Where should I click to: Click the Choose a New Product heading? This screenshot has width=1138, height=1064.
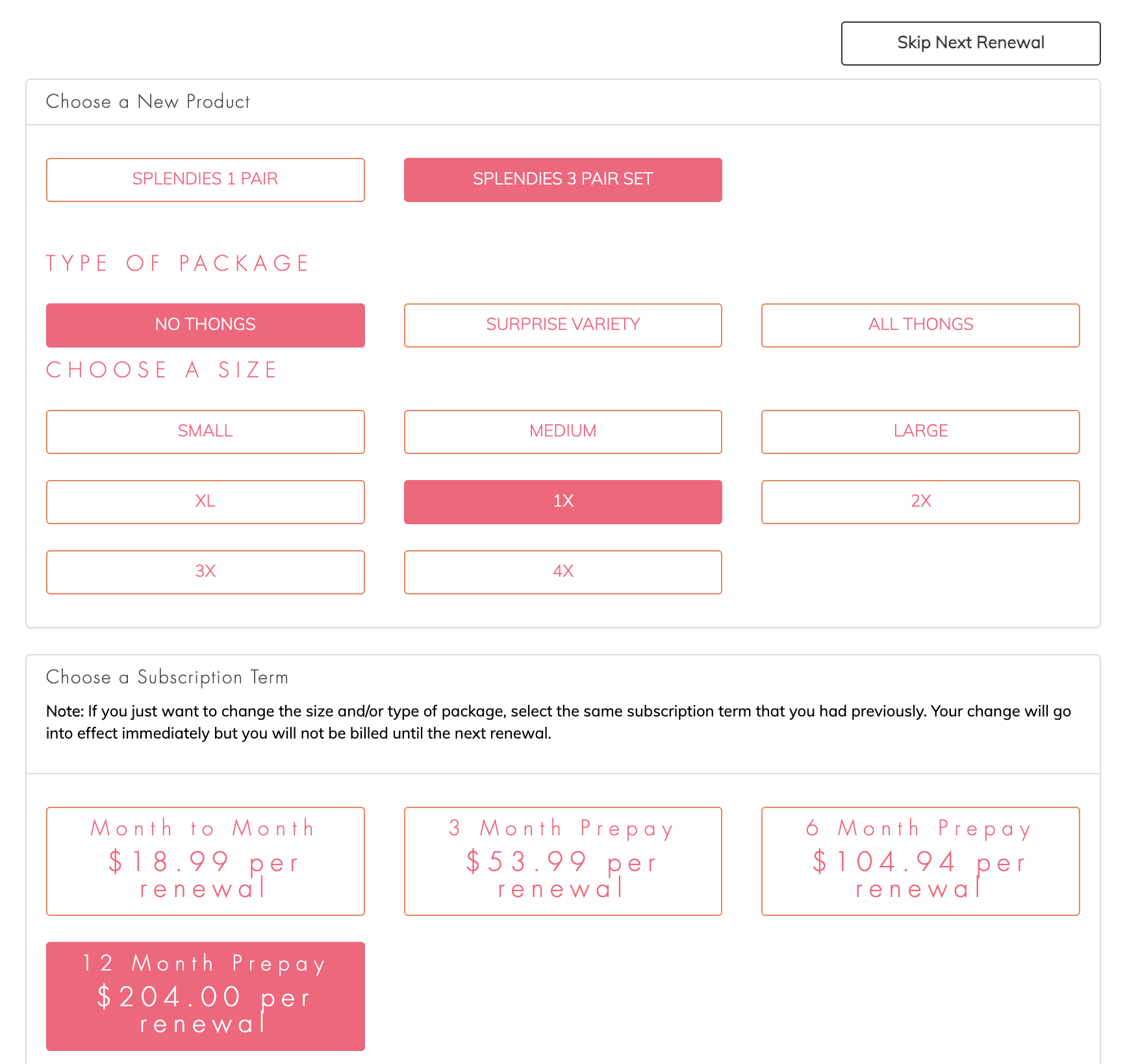148,102
